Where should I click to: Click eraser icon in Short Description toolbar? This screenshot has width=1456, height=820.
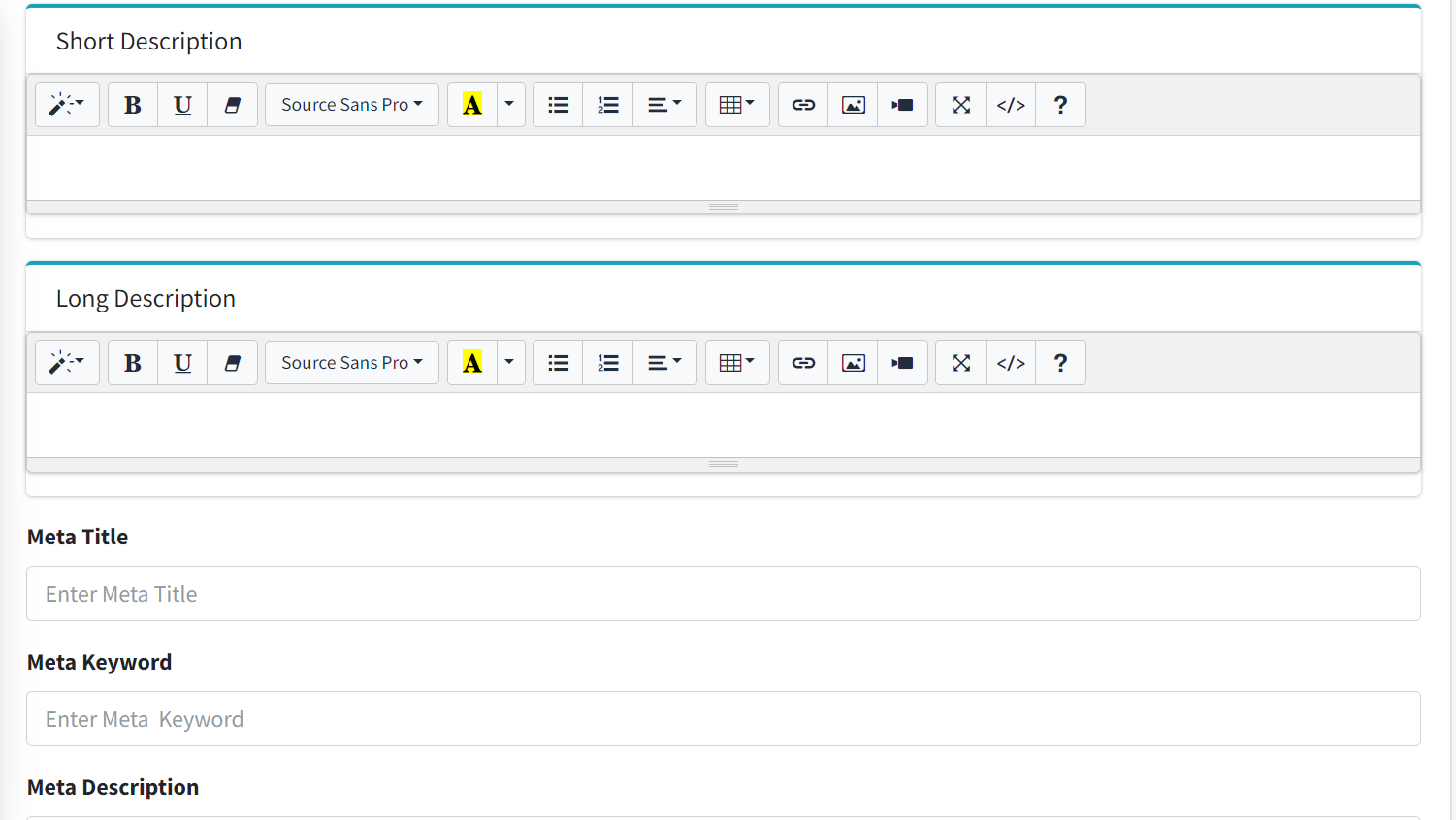point(232,105)
